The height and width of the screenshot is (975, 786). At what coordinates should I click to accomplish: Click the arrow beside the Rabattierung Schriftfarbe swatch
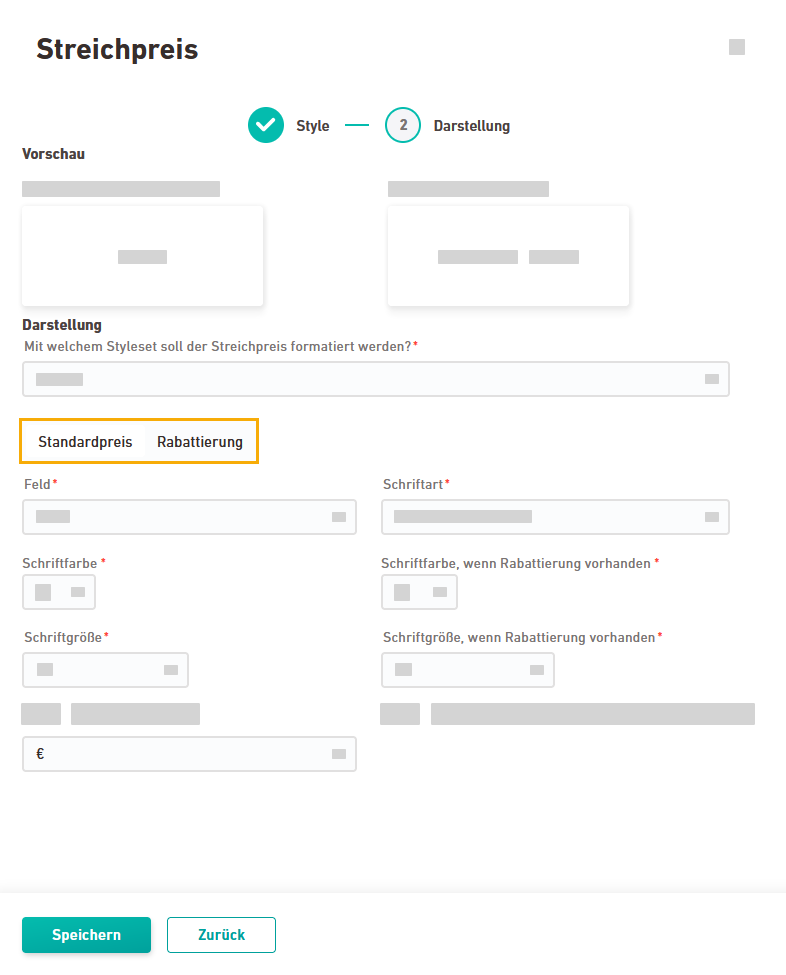(440, 592)
